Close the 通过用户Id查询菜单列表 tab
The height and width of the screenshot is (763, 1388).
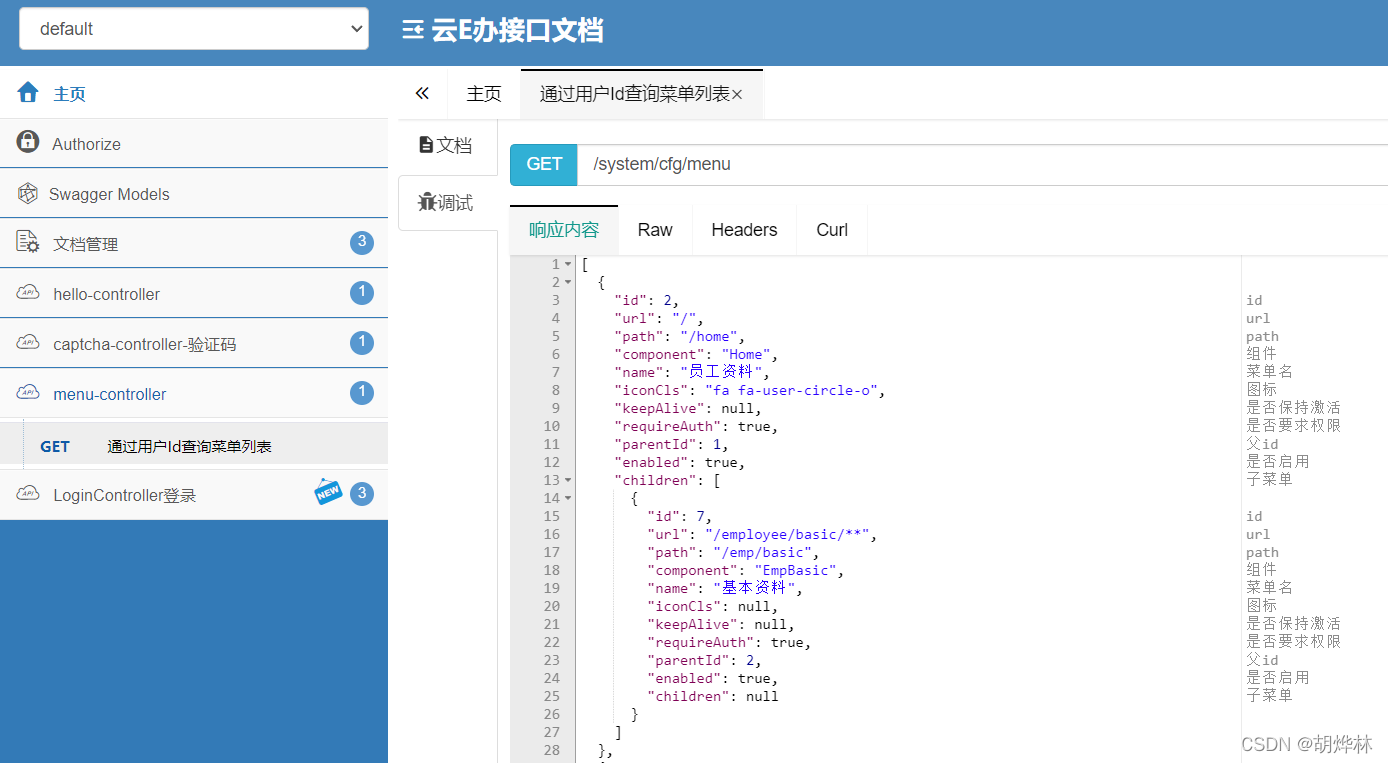(737, 95)
